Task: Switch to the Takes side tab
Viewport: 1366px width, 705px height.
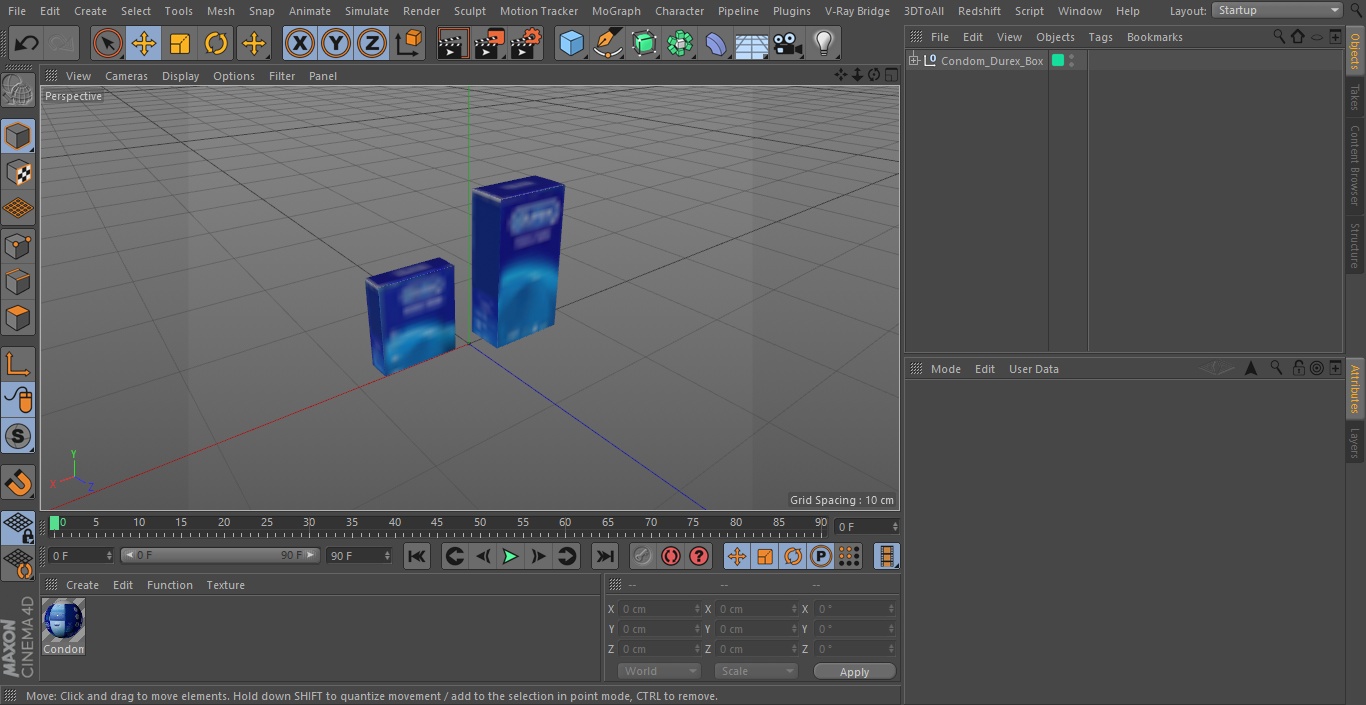Action: 1355,97
